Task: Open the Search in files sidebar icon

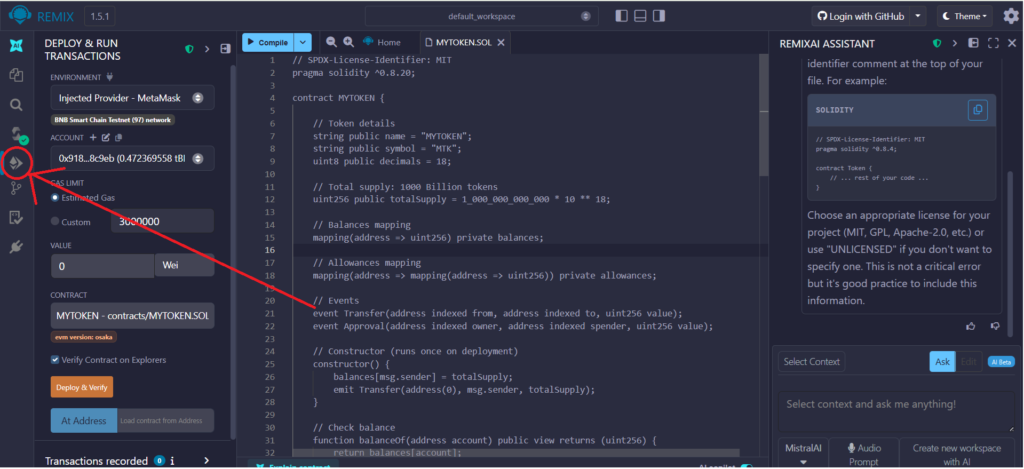Action: [16, 104]
